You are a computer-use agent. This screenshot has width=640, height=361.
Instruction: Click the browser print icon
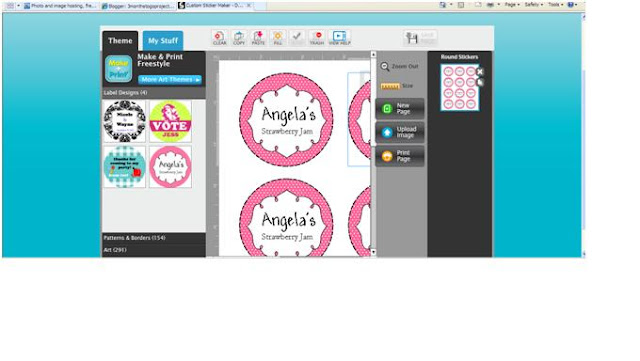pos(490,4)
